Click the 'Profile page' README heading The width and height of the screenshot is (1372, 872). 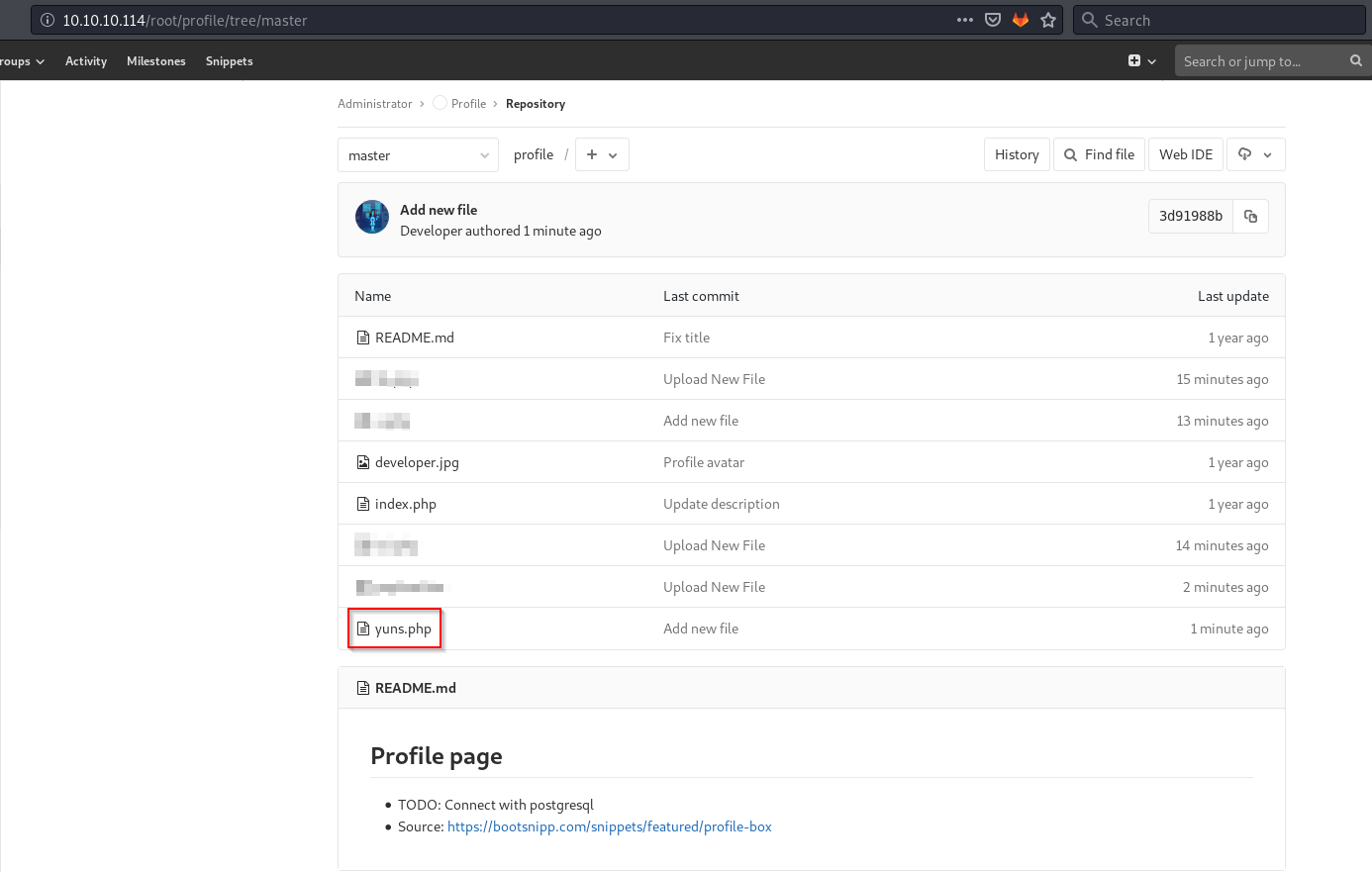pyautogui.click(x=437, y=756)
